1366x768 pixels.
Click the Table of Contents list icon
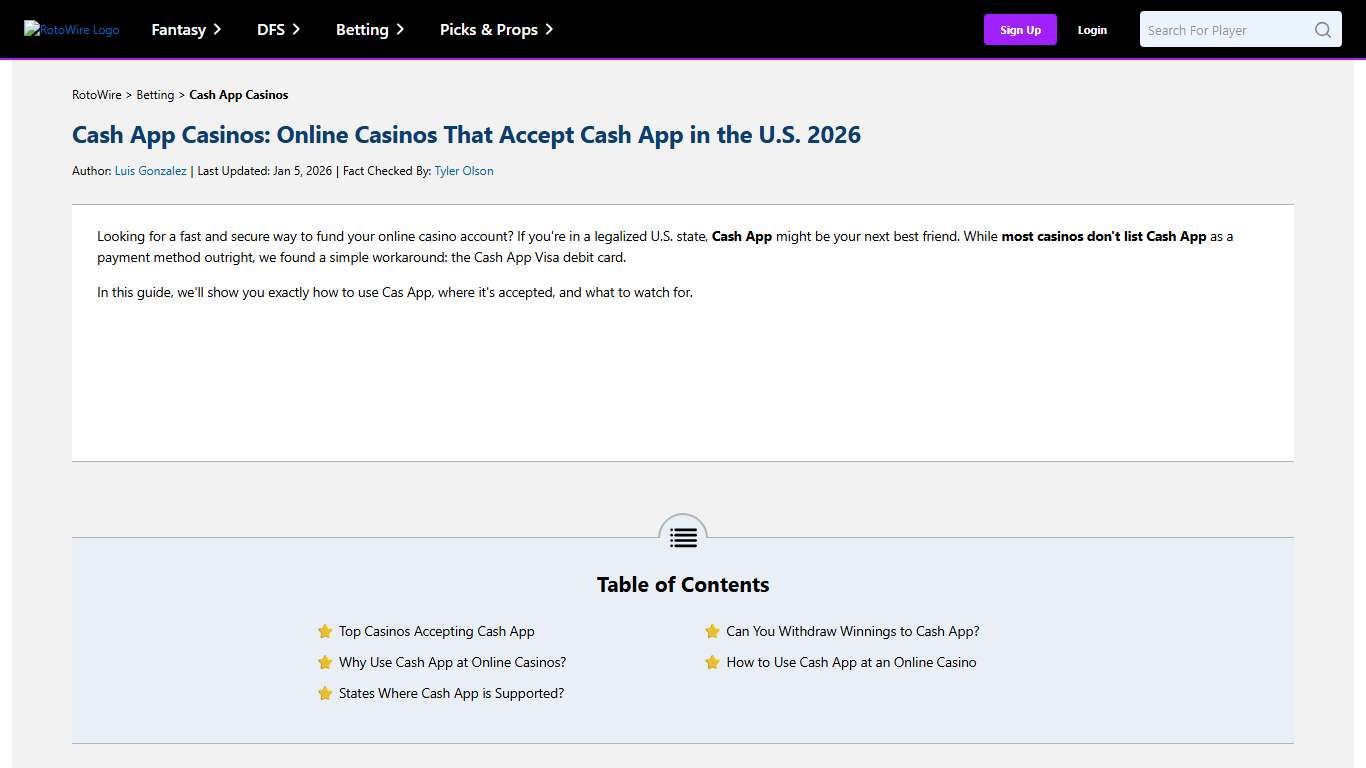[x=683, y=537]
